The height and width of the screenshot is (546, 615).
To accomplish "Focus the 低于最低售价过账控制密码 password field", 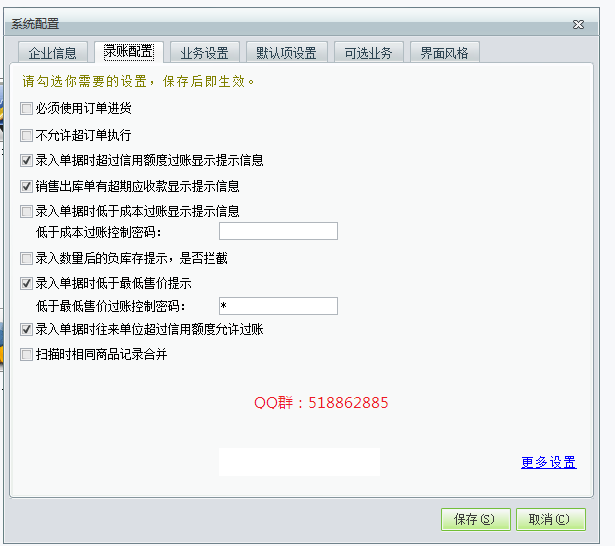I will coord(278,306).
